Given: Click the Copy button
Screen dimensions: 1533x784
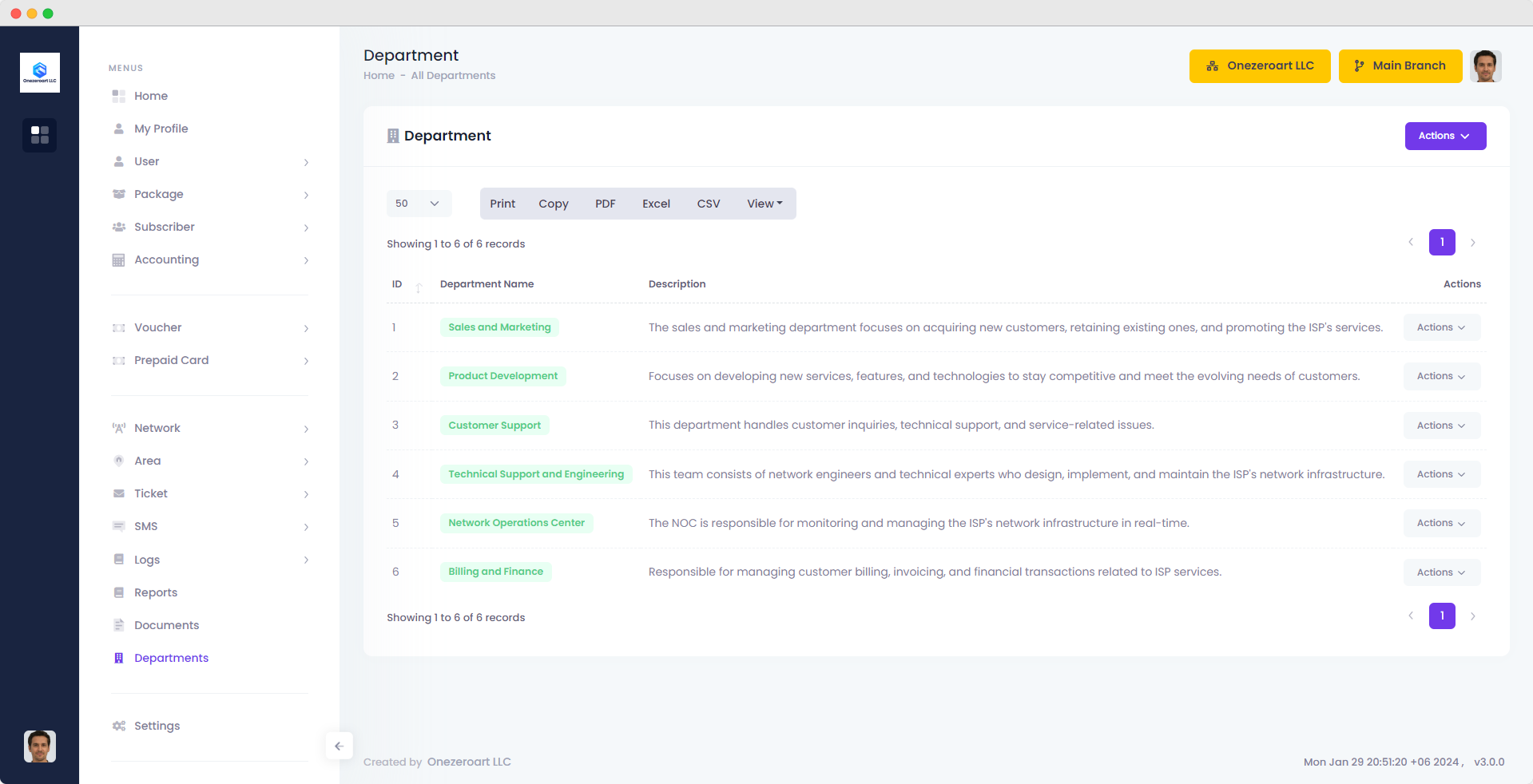Looking at the screenshot, I should click(x=554, y=204).
